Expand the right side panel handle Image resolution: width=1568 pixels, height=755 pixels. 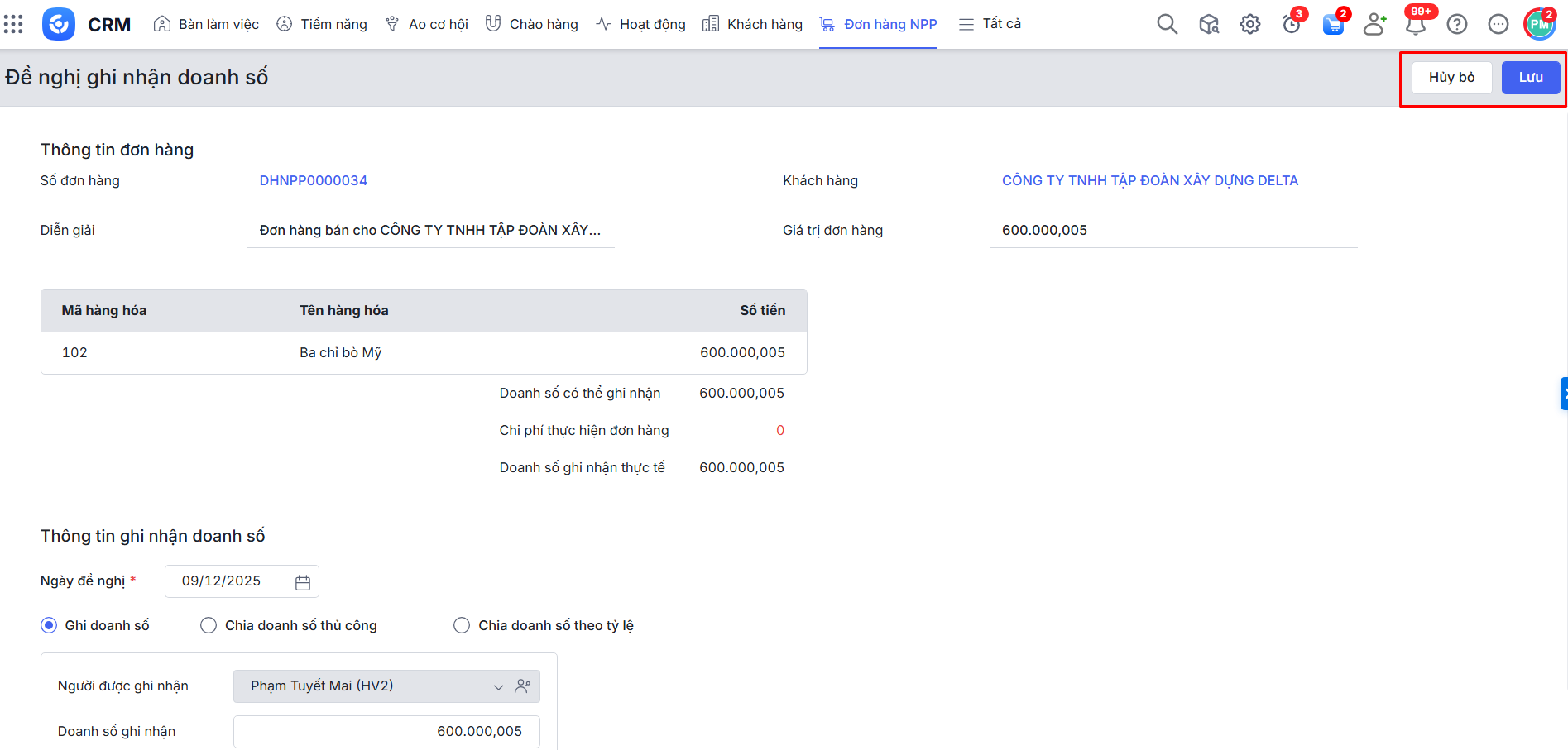tap(1563, 394)
